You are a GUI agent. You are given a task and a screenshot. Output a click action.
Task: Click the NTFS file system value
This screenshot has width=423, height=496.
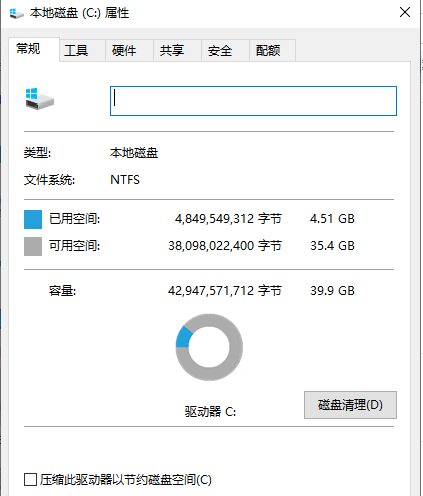[125, 180]
